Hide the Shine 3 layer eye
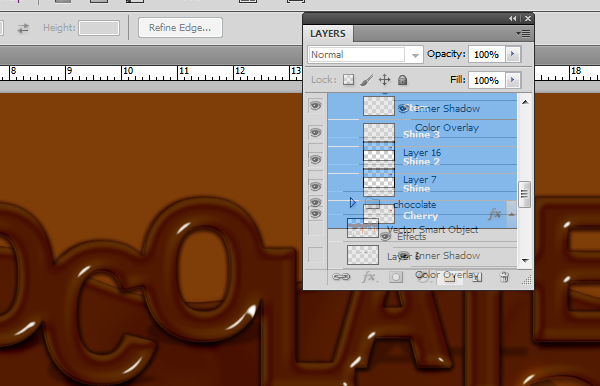The height and width of the screenshot is (386, 600). [315, 133]
